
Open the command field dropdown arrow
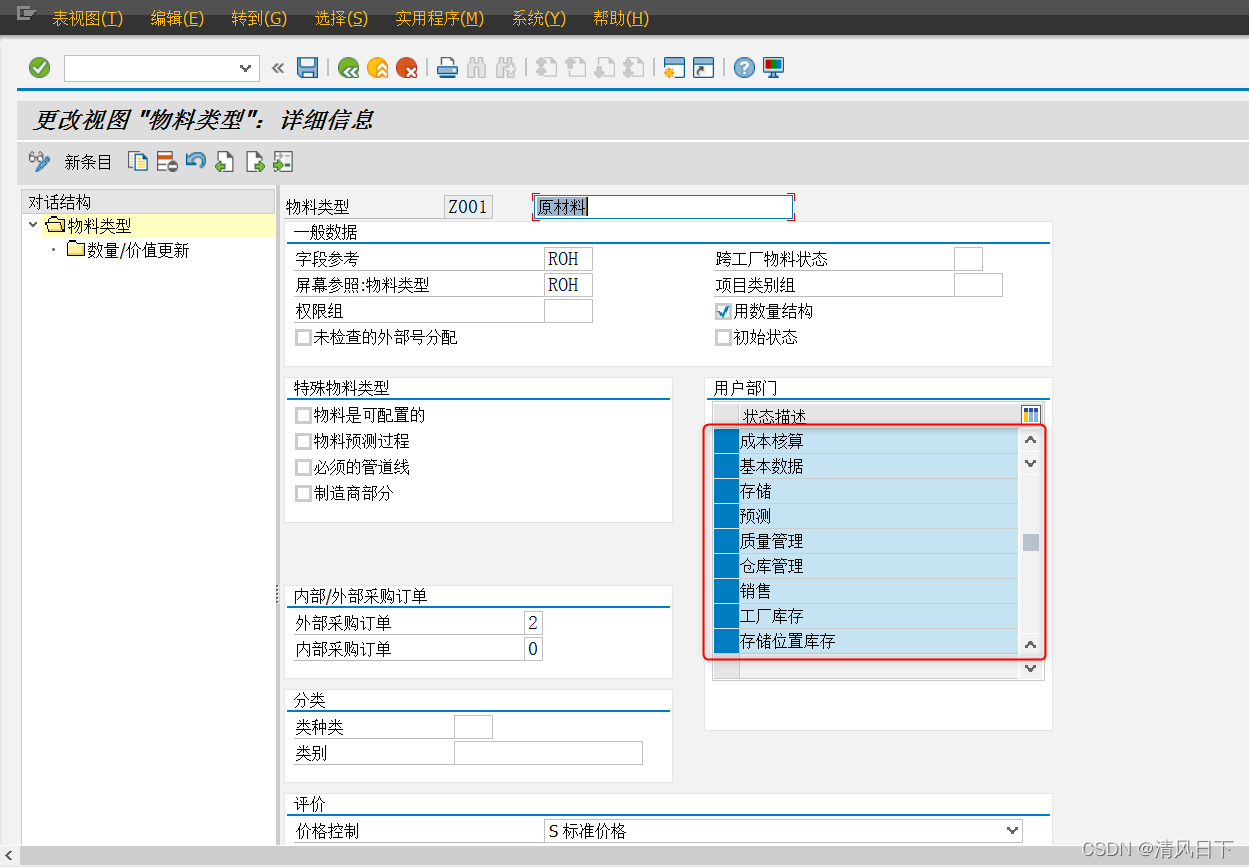tap(243, 67)
